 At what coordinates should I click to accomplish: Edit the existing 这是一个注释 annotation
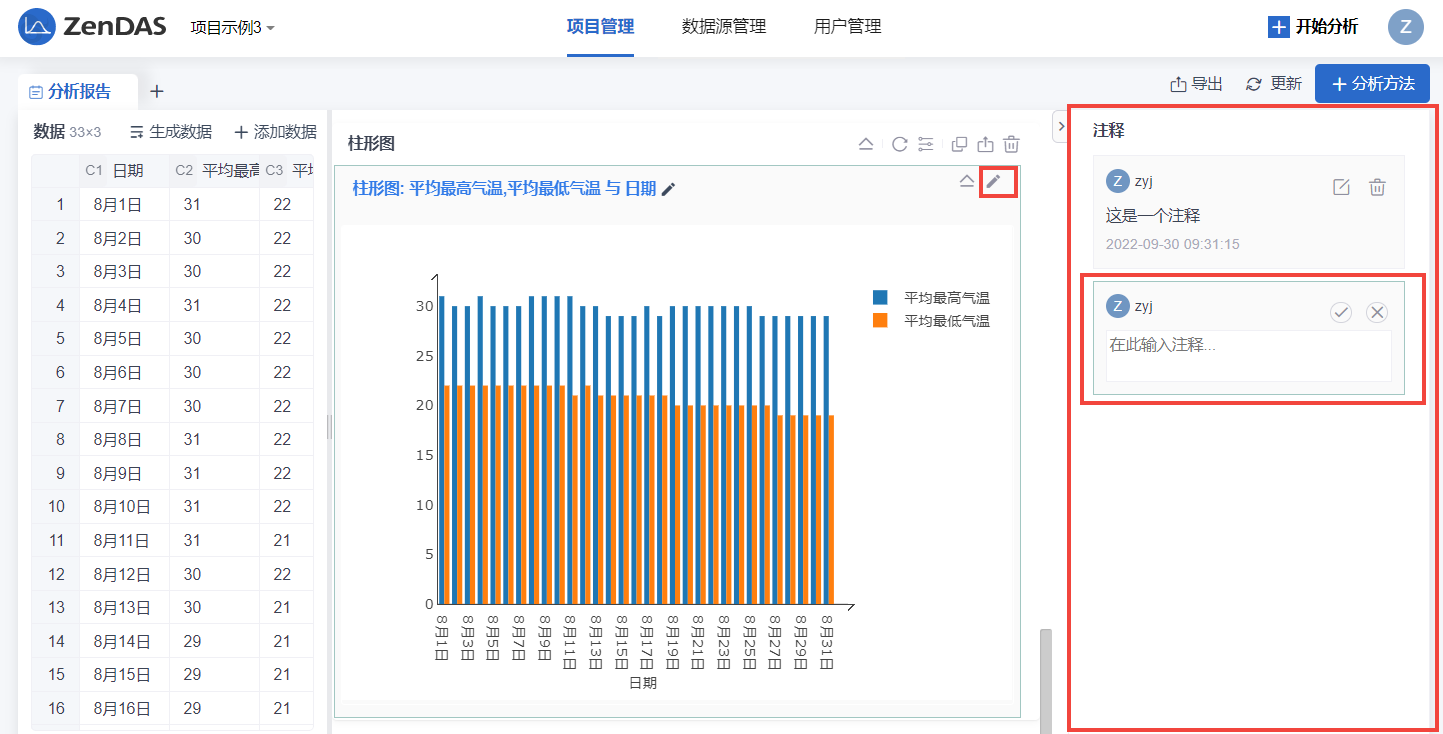[x=1341, y=187]
